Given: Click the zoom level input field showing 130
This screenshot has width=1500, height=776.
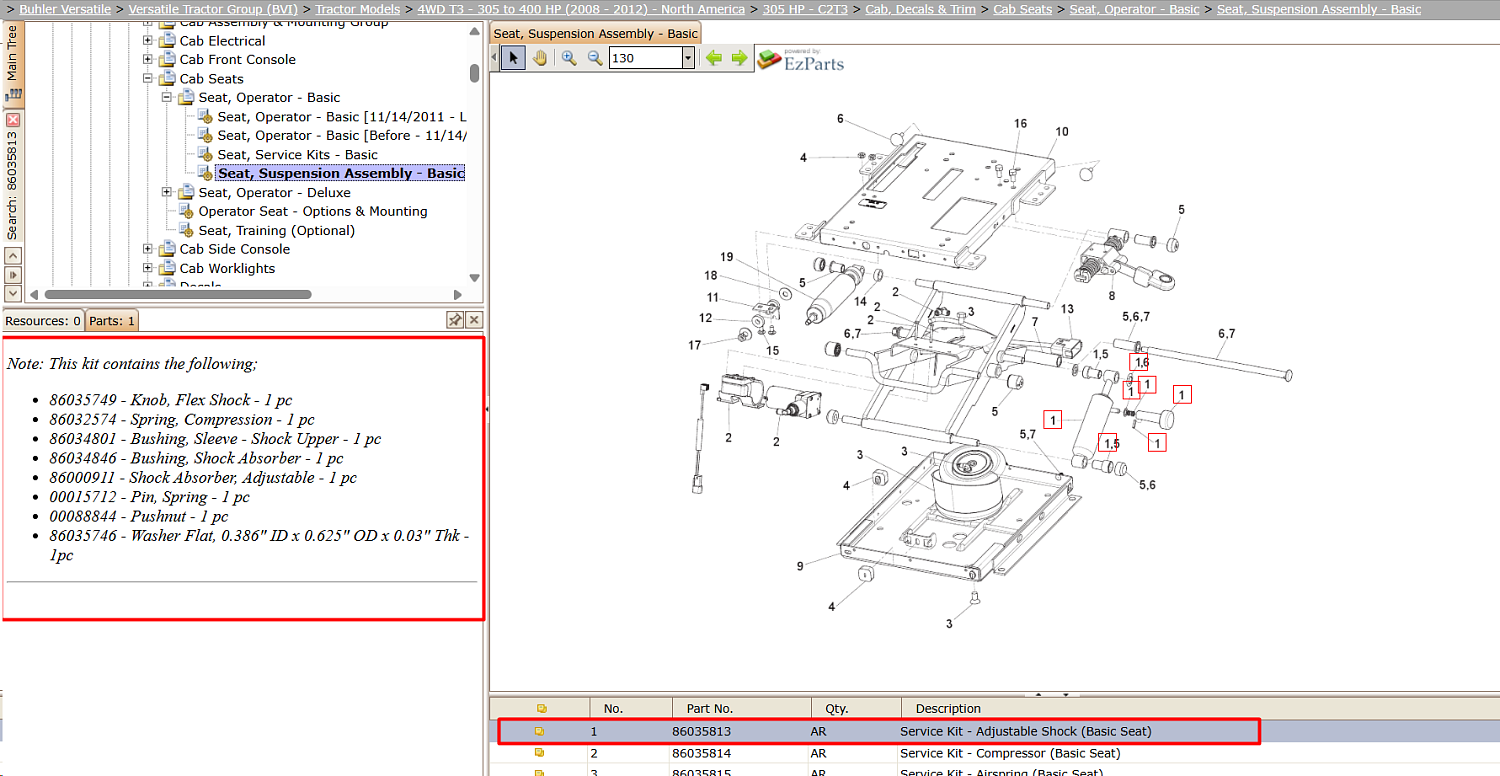Looking at the screenshot, I should click(645, 58).
